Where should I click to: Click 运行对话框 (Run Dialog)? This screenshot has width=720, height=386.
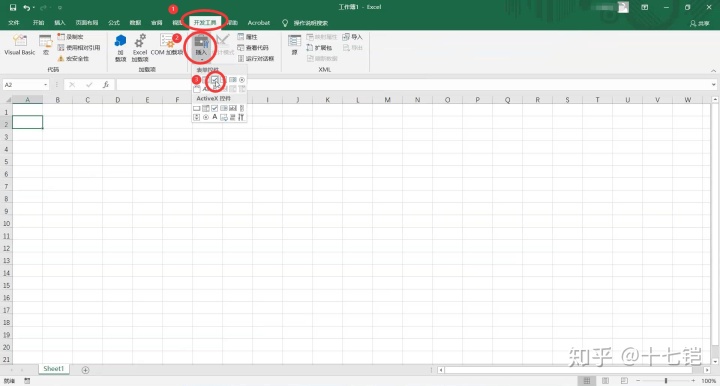coord(256,59)
